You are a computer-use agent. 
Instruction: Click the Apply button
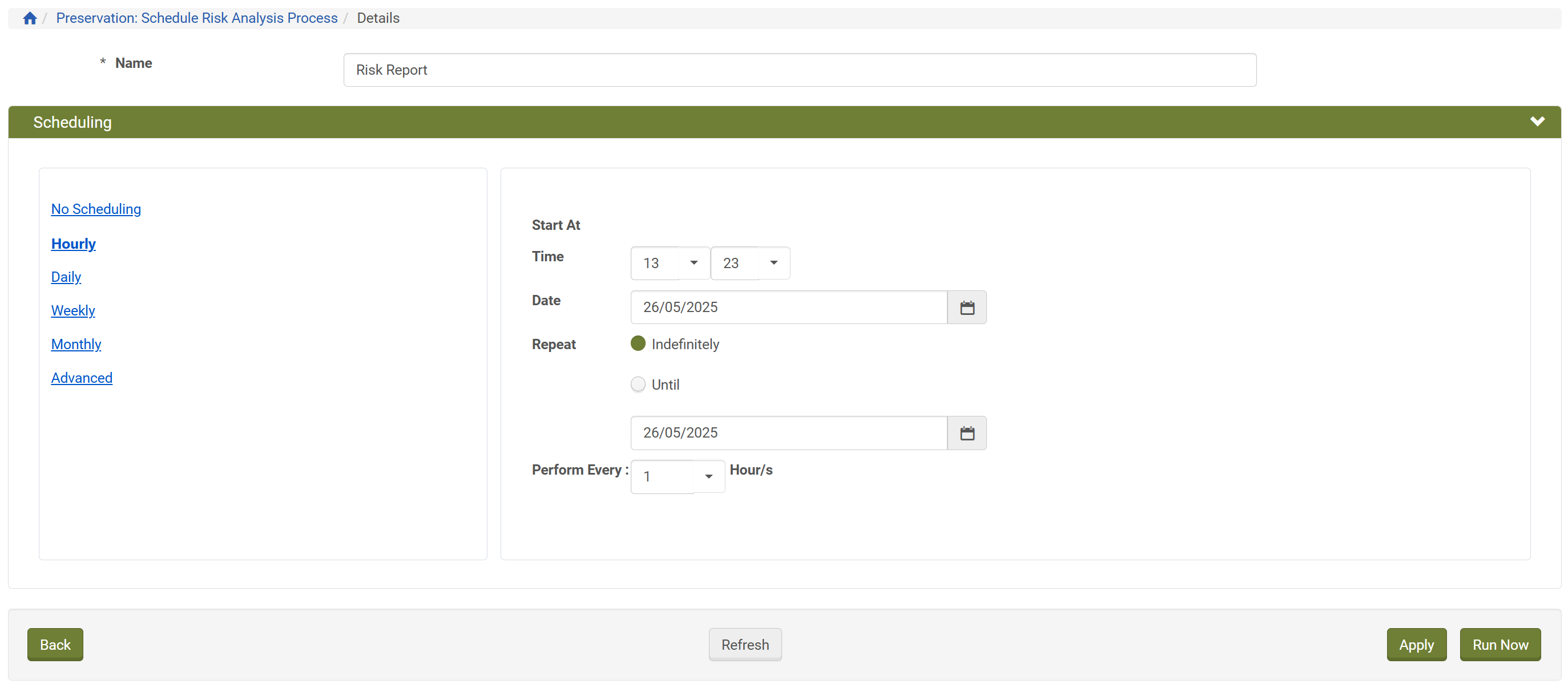pyautogui.click(x=1416, y=645)
